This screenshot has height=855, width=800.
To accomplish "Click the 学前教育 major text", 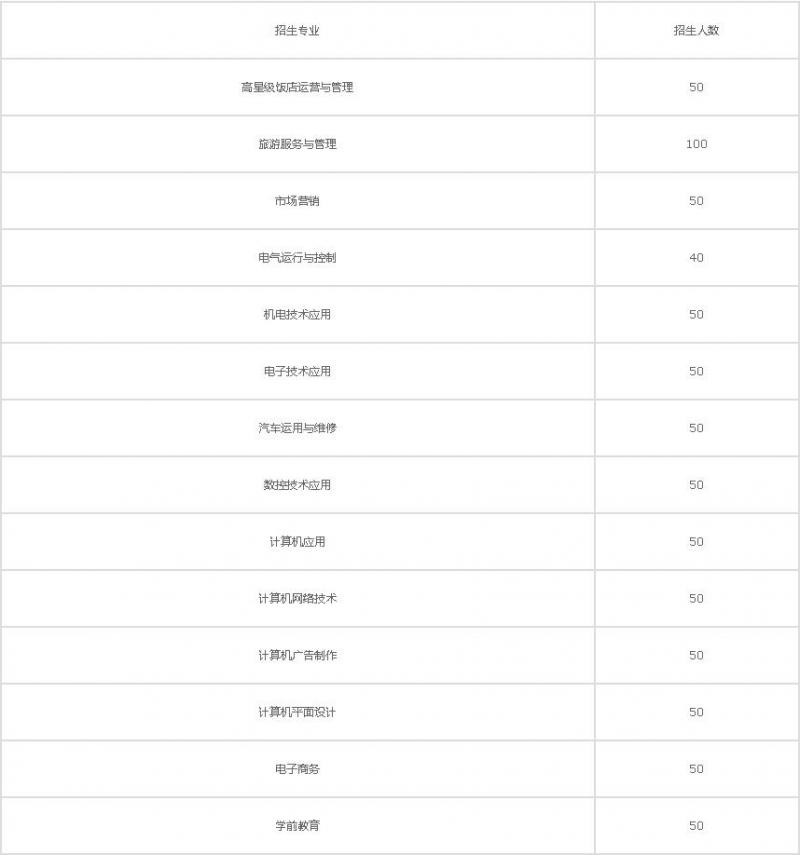I will (x=297, y=826).
